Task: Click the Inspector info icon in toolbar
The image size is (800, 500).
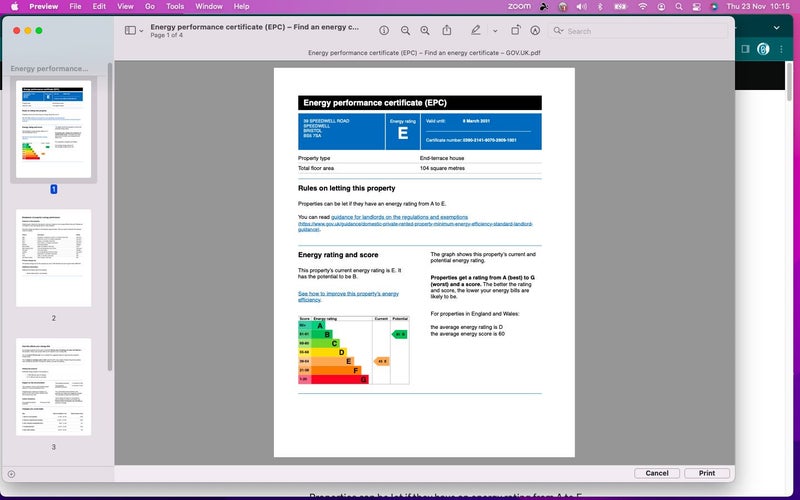Action: tap(385, 31)
